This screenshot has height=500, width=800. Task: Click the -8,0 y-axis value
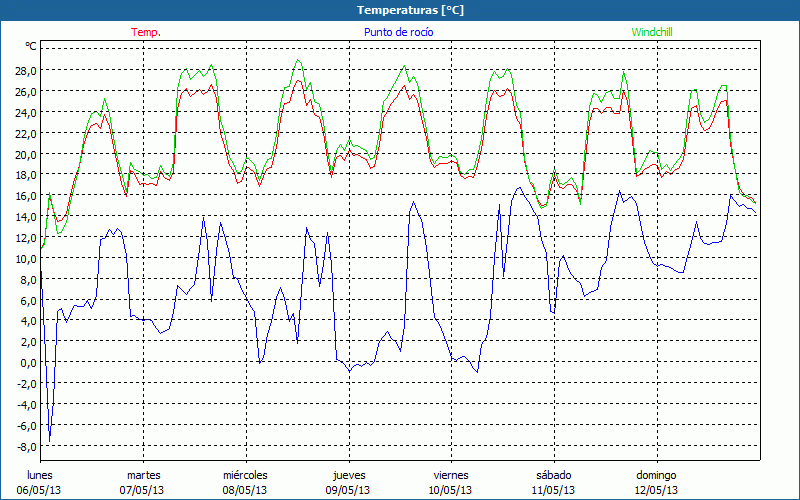(25, 446)
